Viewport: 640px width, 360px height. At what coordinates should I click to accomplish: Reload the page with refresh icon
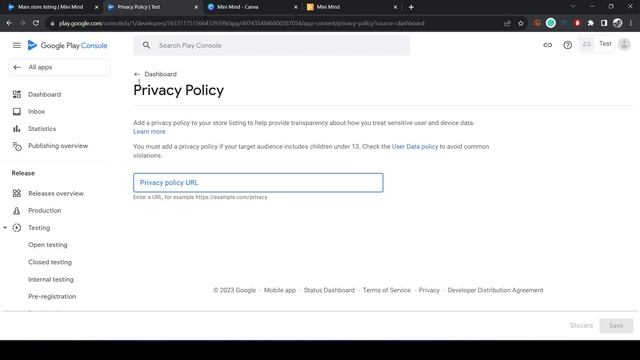pos(36,23)
